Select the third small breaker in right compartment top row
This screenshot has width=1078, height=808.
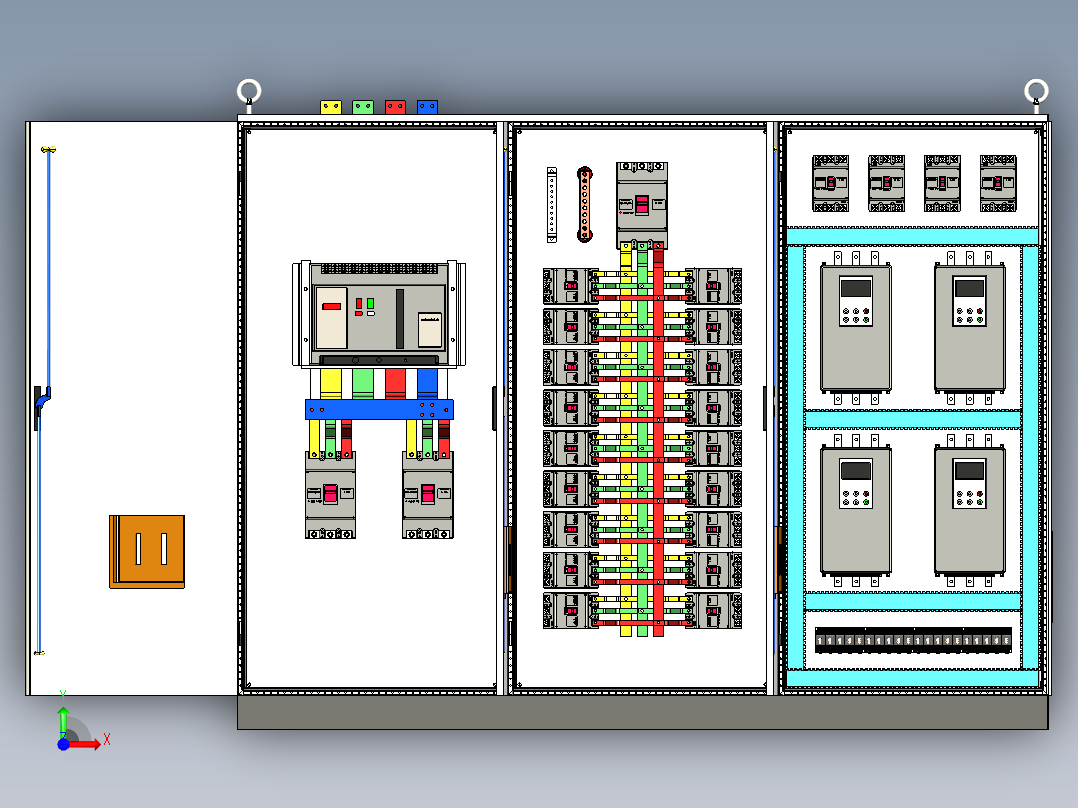point(943,183)
